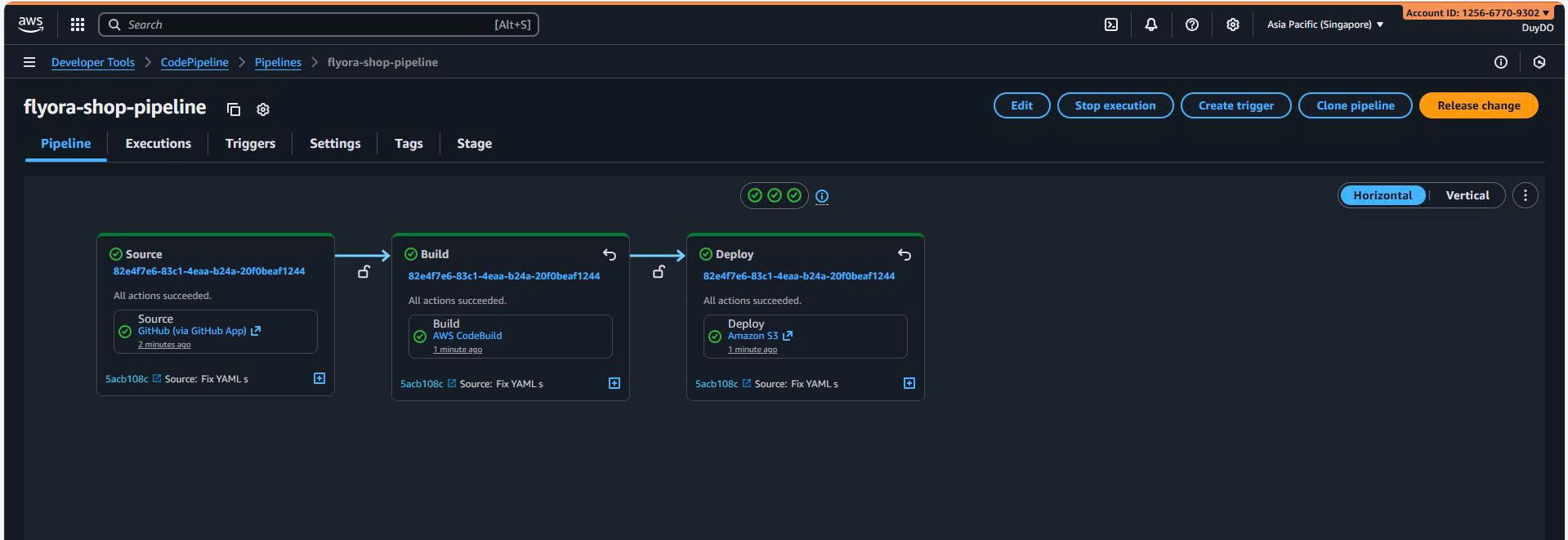Click the three green checkmarks status pill
1568x540 pixels.
point(775,195)
